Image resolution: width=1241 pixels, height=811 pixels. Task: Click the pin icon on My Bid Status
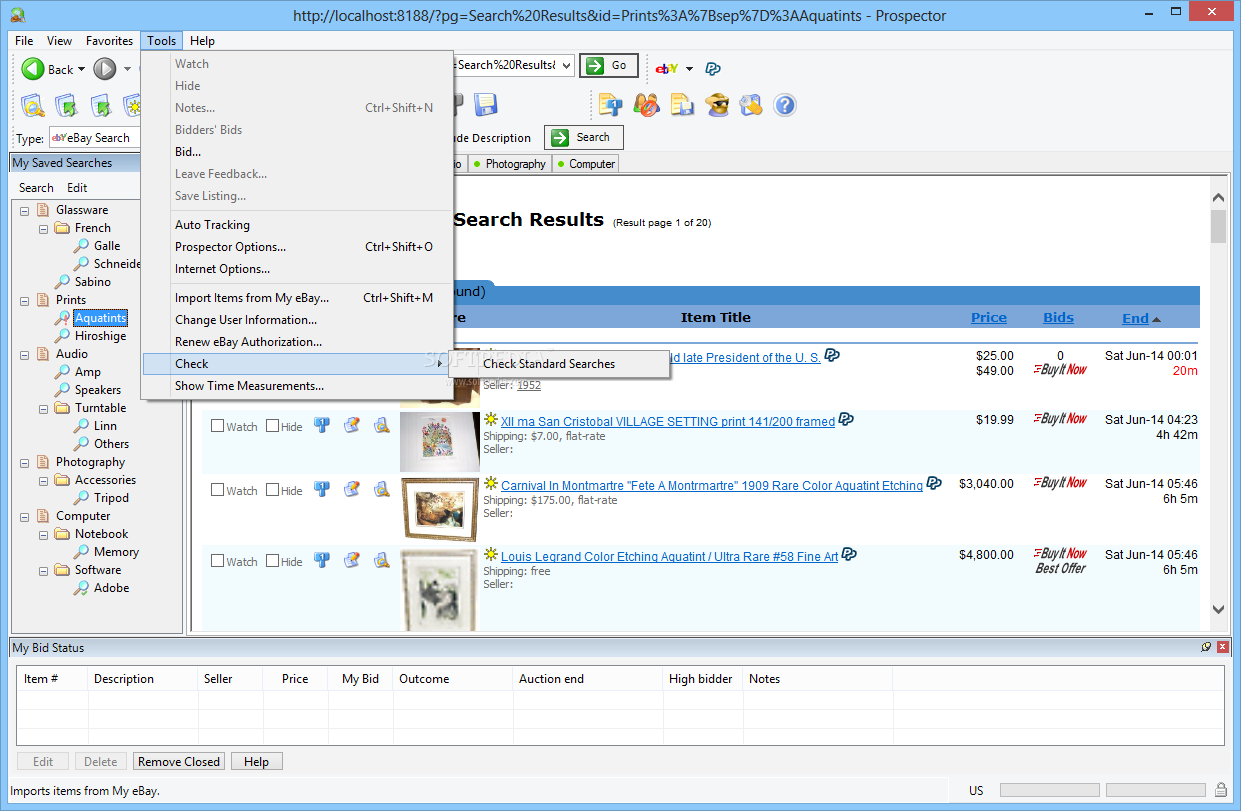tap(1206, 648)
